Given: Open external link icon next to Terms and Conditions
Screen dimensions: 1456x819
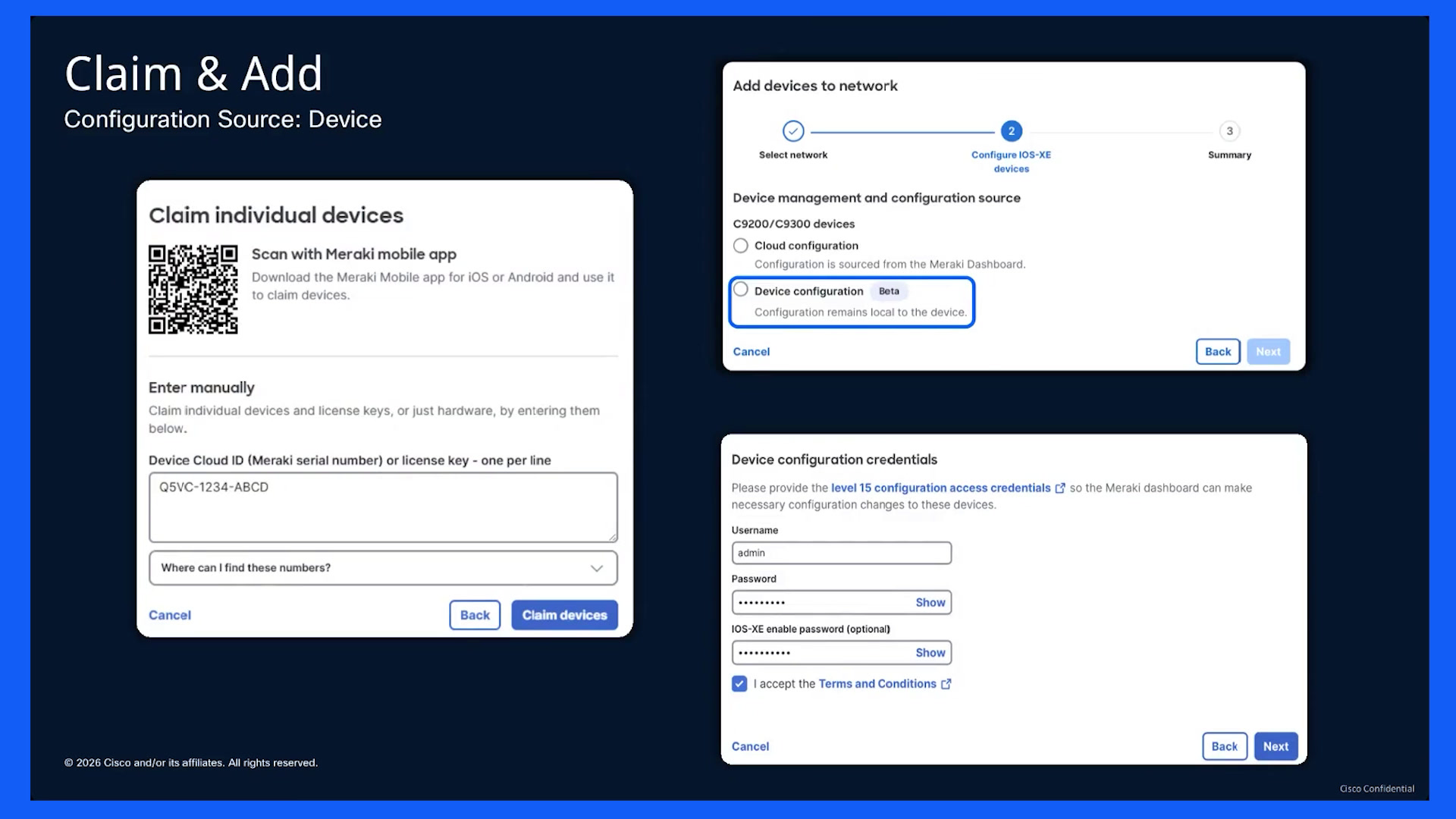Looking at the screenshot, I should (946, 684).
